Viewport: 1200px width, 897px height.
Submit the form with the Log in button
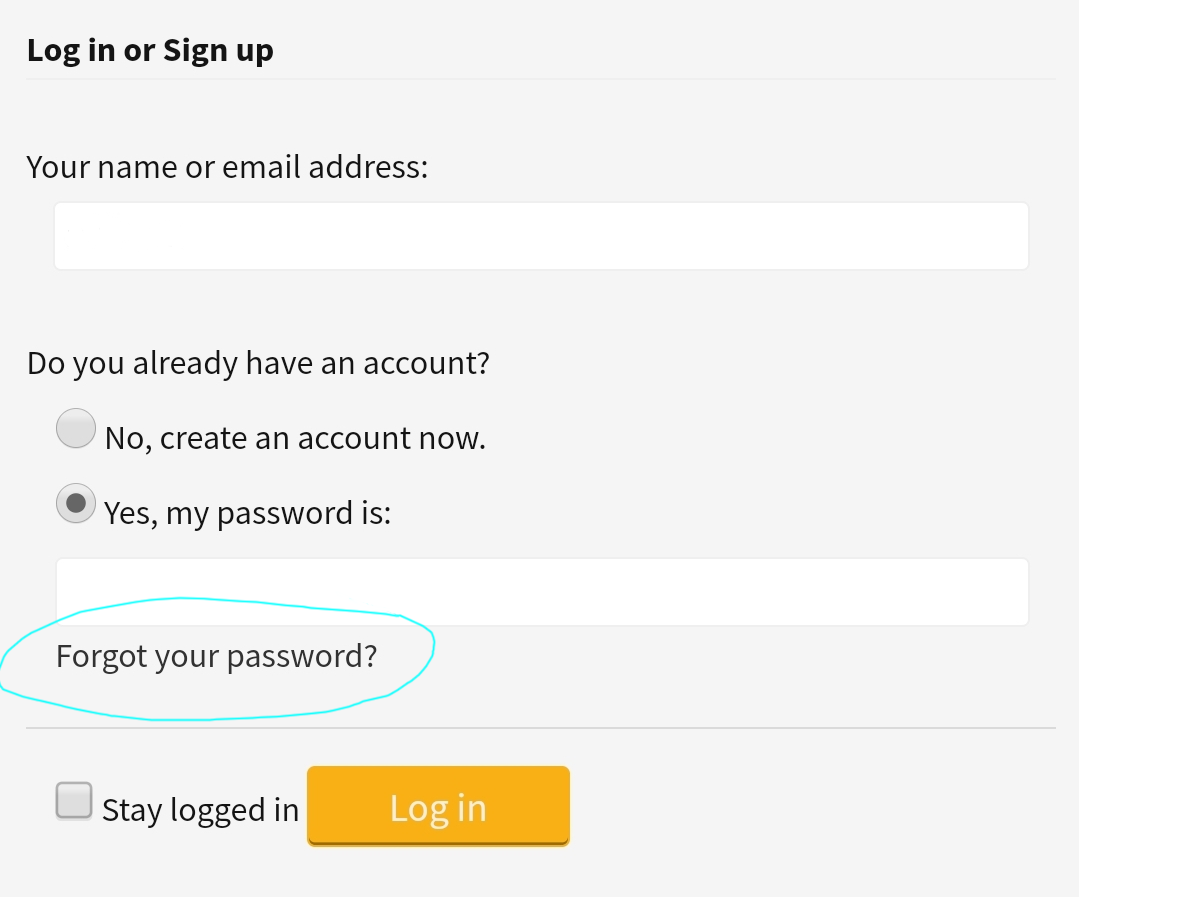(x=438, y=806)
